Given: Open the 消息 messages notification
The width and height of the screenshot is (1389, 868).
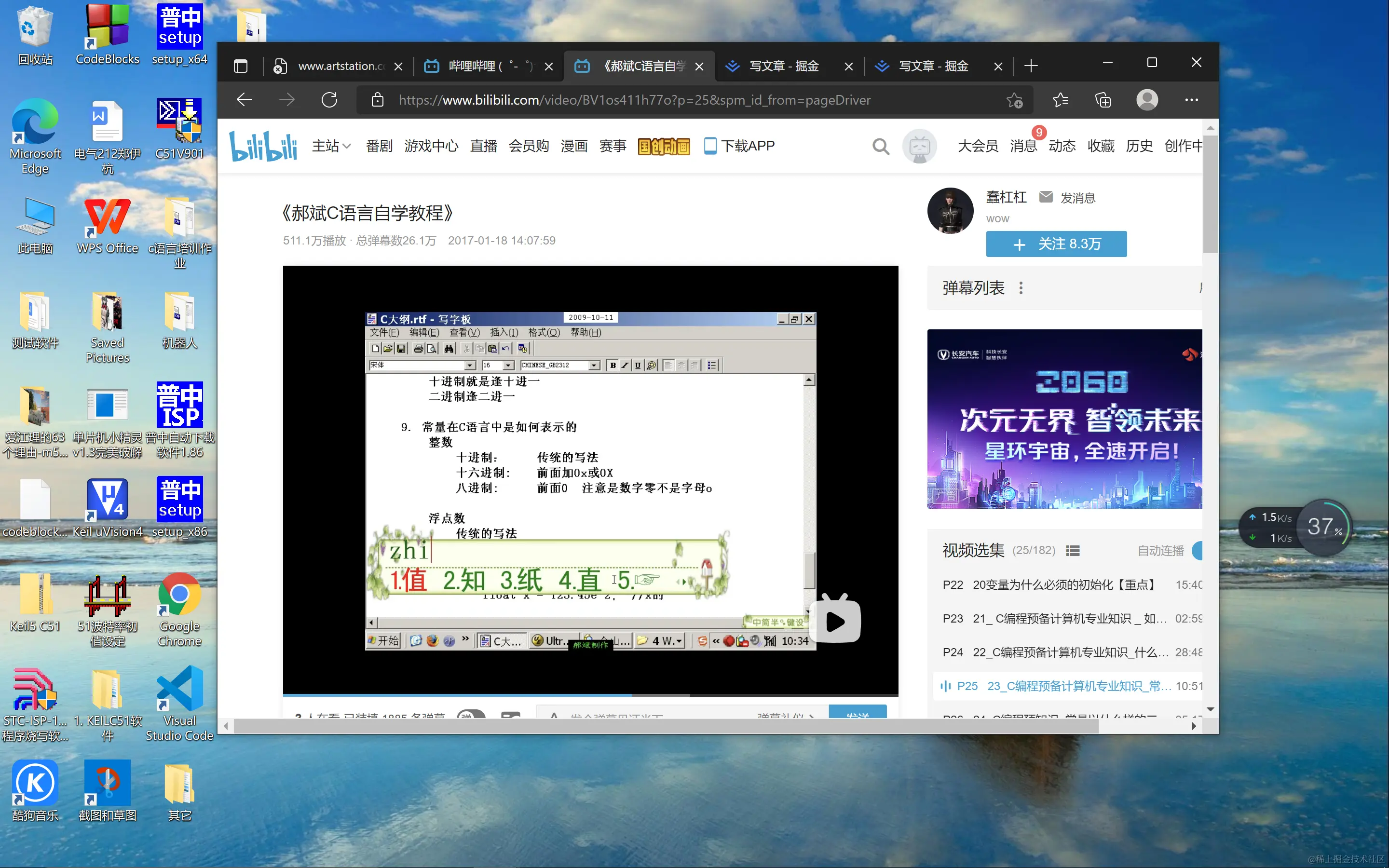Looking at the screenshot, I should click(1023, 146).
